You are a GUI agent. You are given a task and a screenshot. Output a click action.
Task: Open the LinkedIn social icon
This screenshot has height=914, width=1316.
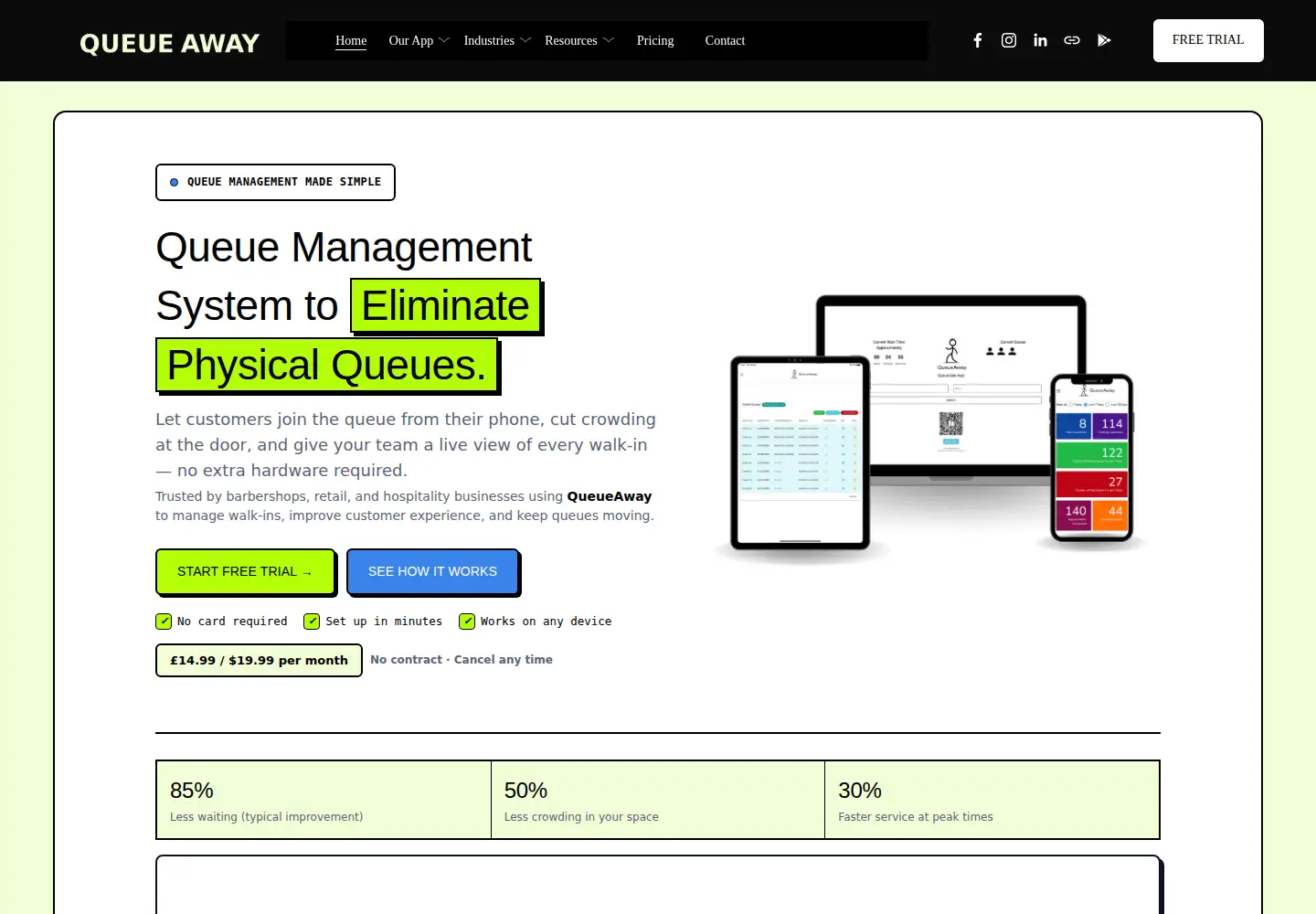click(x=1040, y=40)
